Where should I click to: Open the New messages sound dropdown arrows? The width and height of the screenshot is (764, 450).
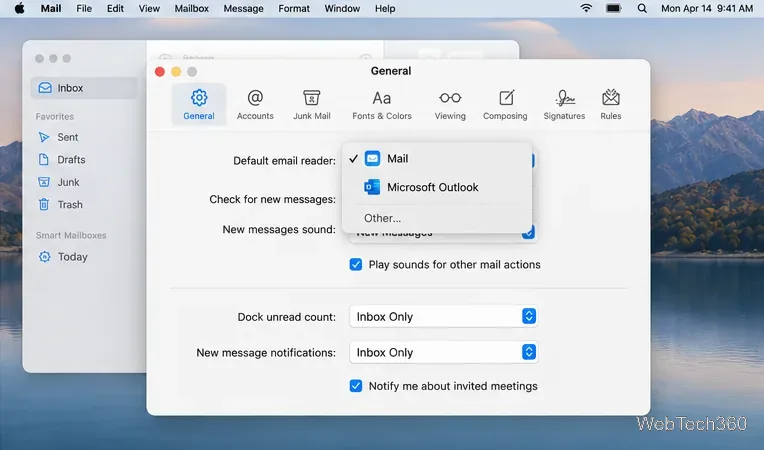click(x=529, y=233)
